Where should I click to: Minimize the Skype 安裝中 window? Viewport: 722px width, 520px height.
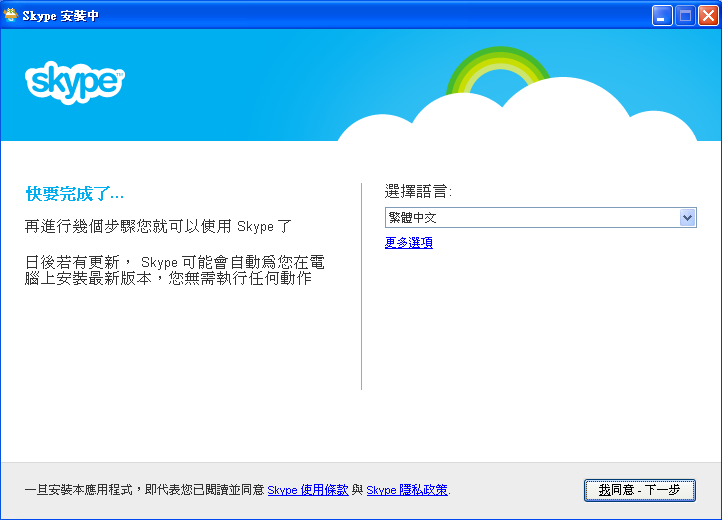coord(662,16)
